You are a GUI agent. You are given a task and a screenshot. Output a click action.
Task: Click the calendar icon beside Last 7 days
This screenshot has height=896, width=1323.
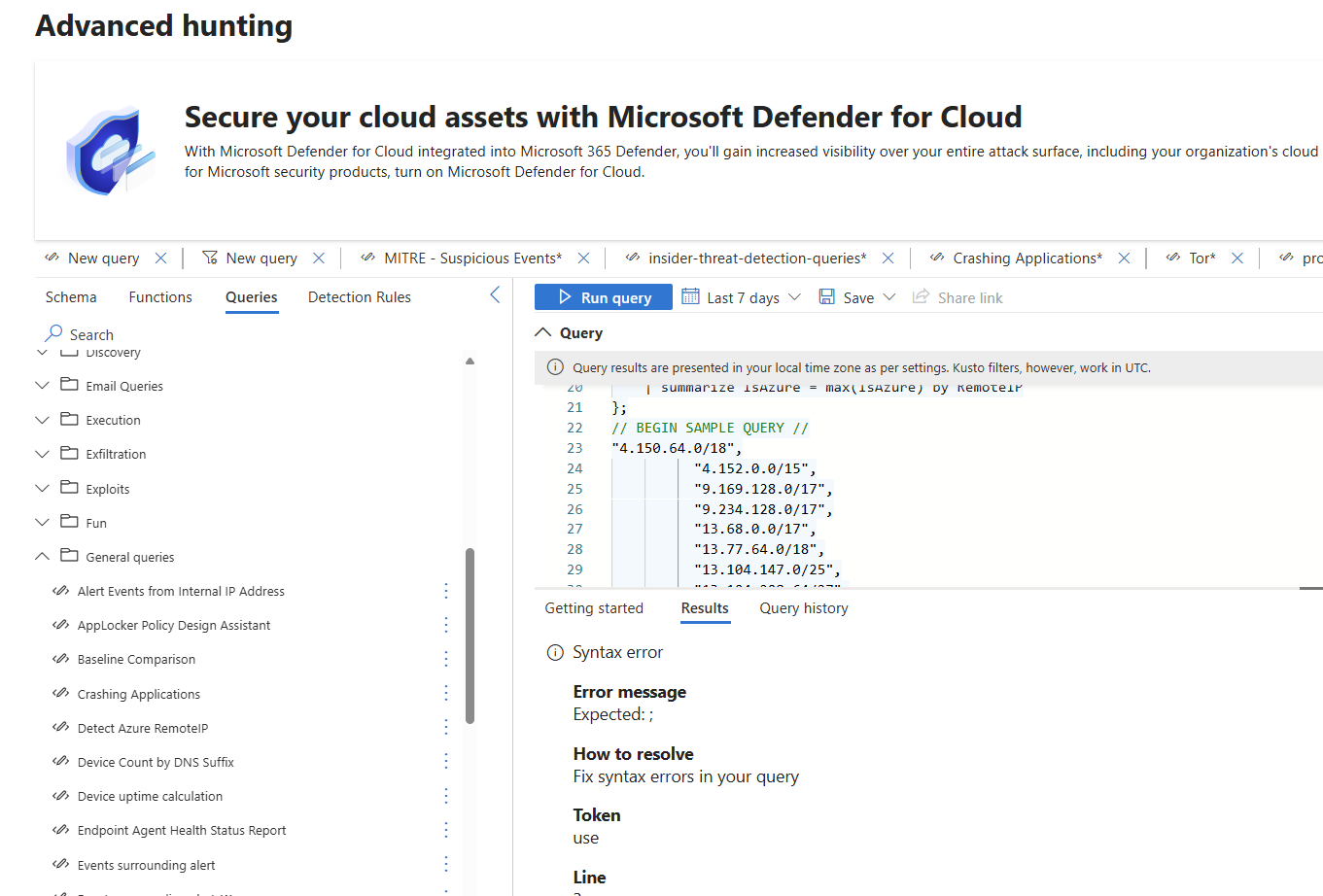(x=690, y=296)
